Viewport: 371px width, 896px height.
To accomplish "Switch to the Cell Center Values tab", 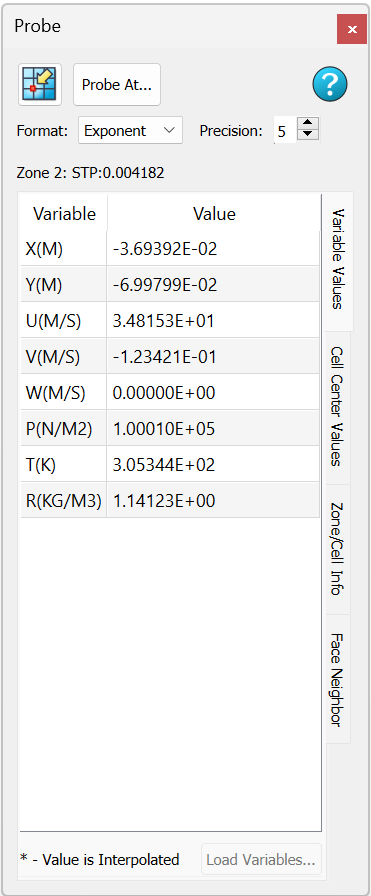I will pyautogui.click(x=337, y=407).
